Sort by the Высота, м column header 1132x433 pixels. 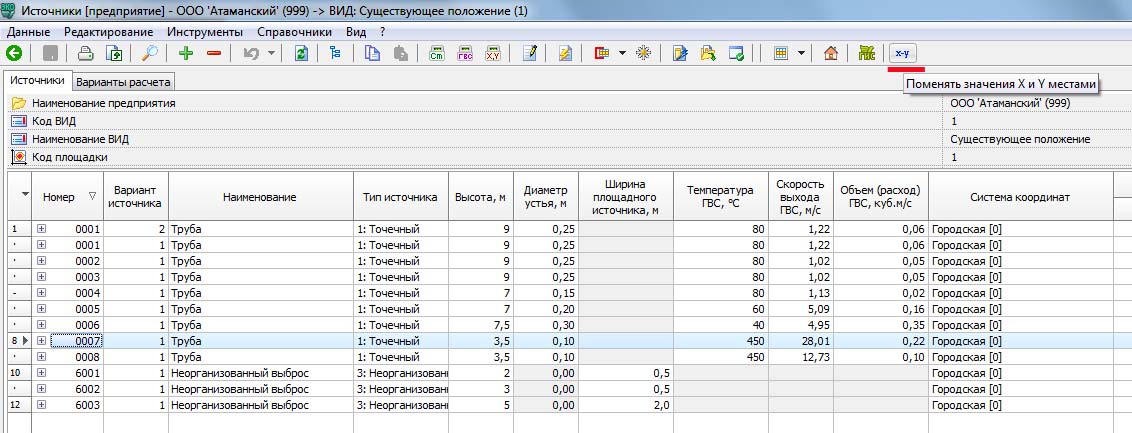(480, 197)
